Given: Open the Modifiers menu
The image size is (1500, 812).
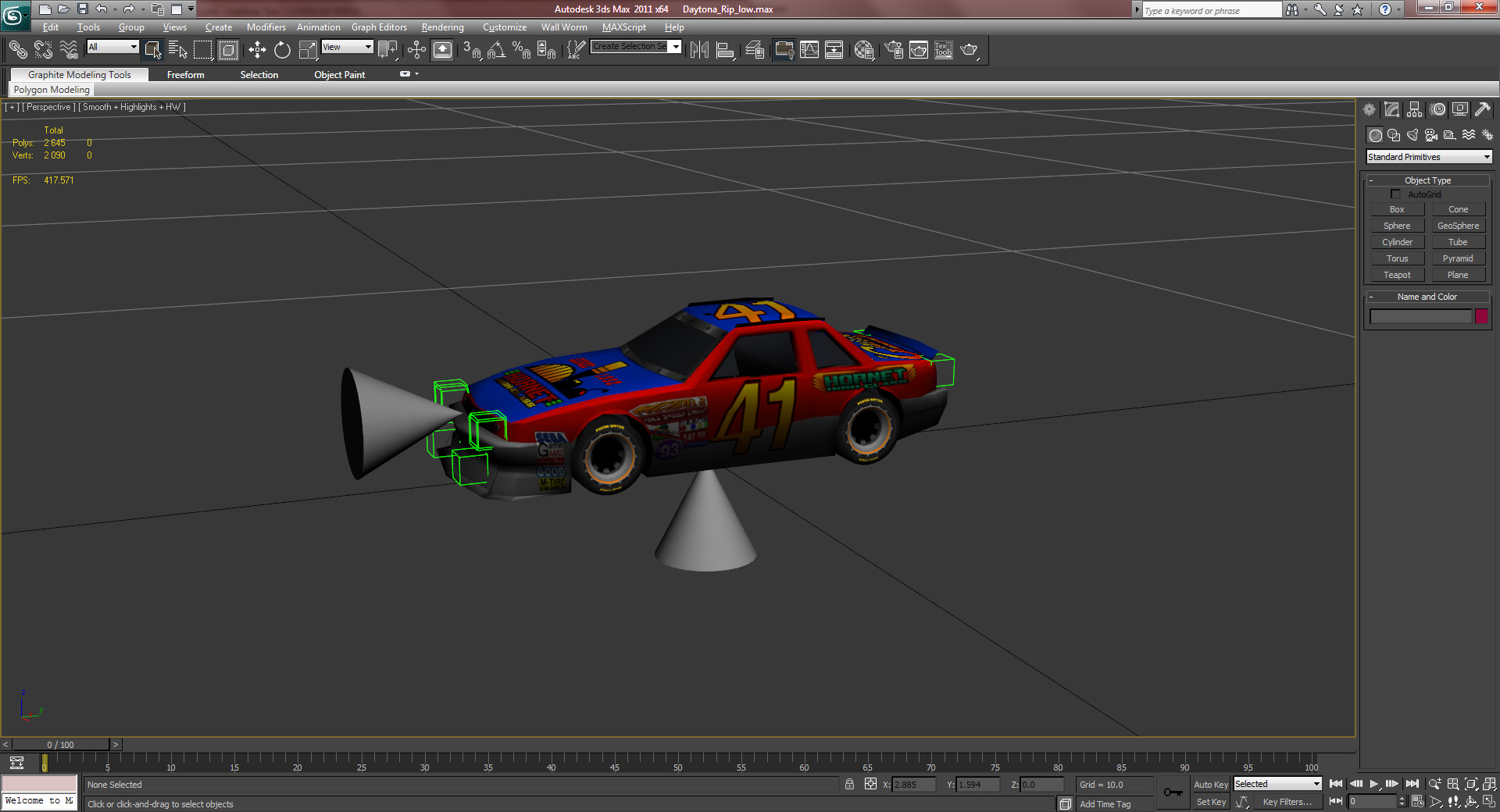Looking at the screenshot, I should click(266, 27).
